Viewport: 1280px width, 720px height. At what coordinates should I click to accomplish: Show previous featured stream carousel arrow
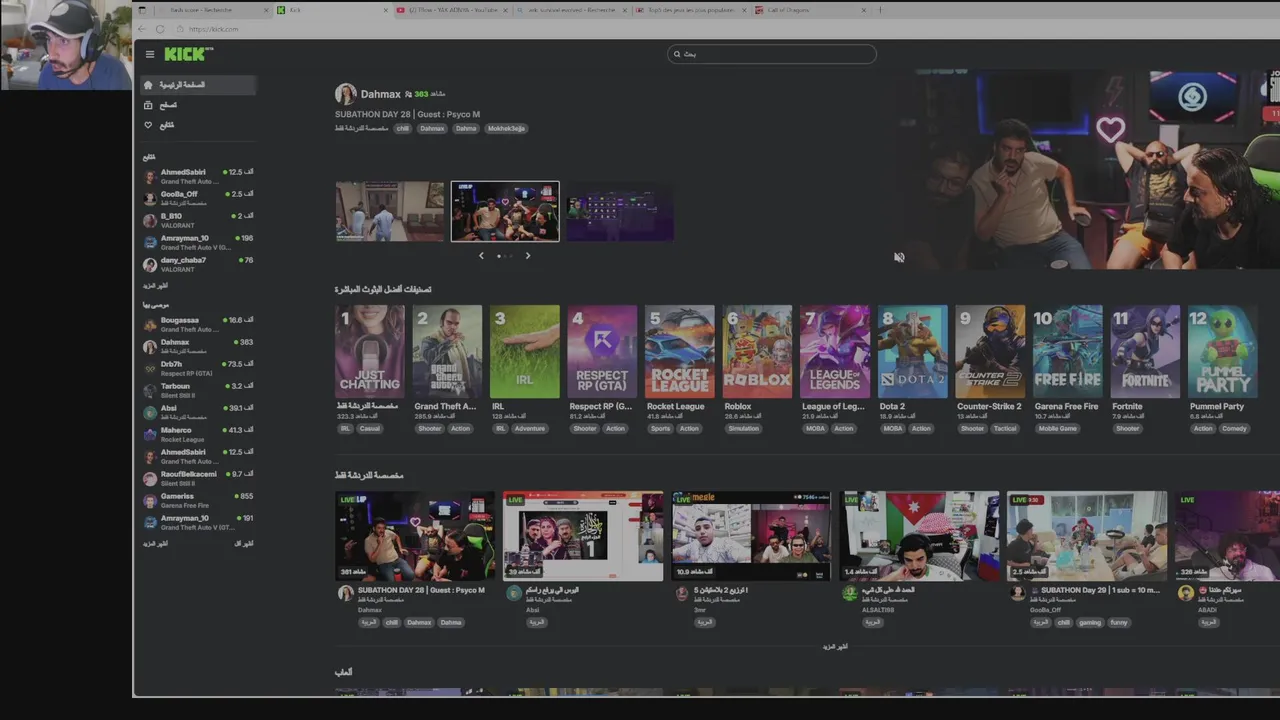tap(481, 256)
